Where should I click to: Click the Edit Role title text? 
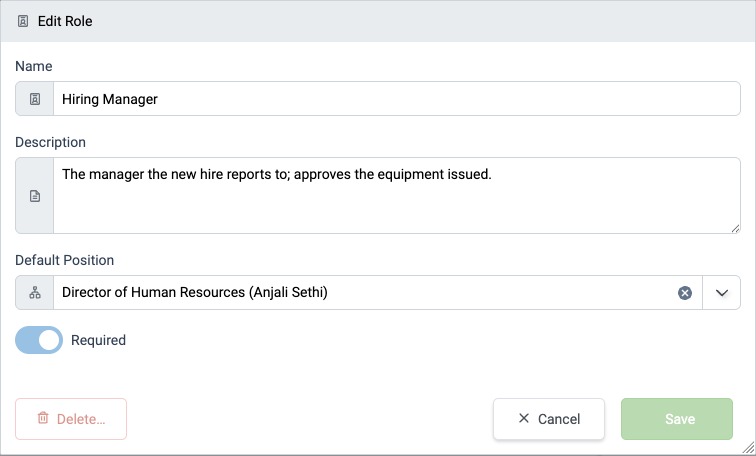click(x=65, y=21)
